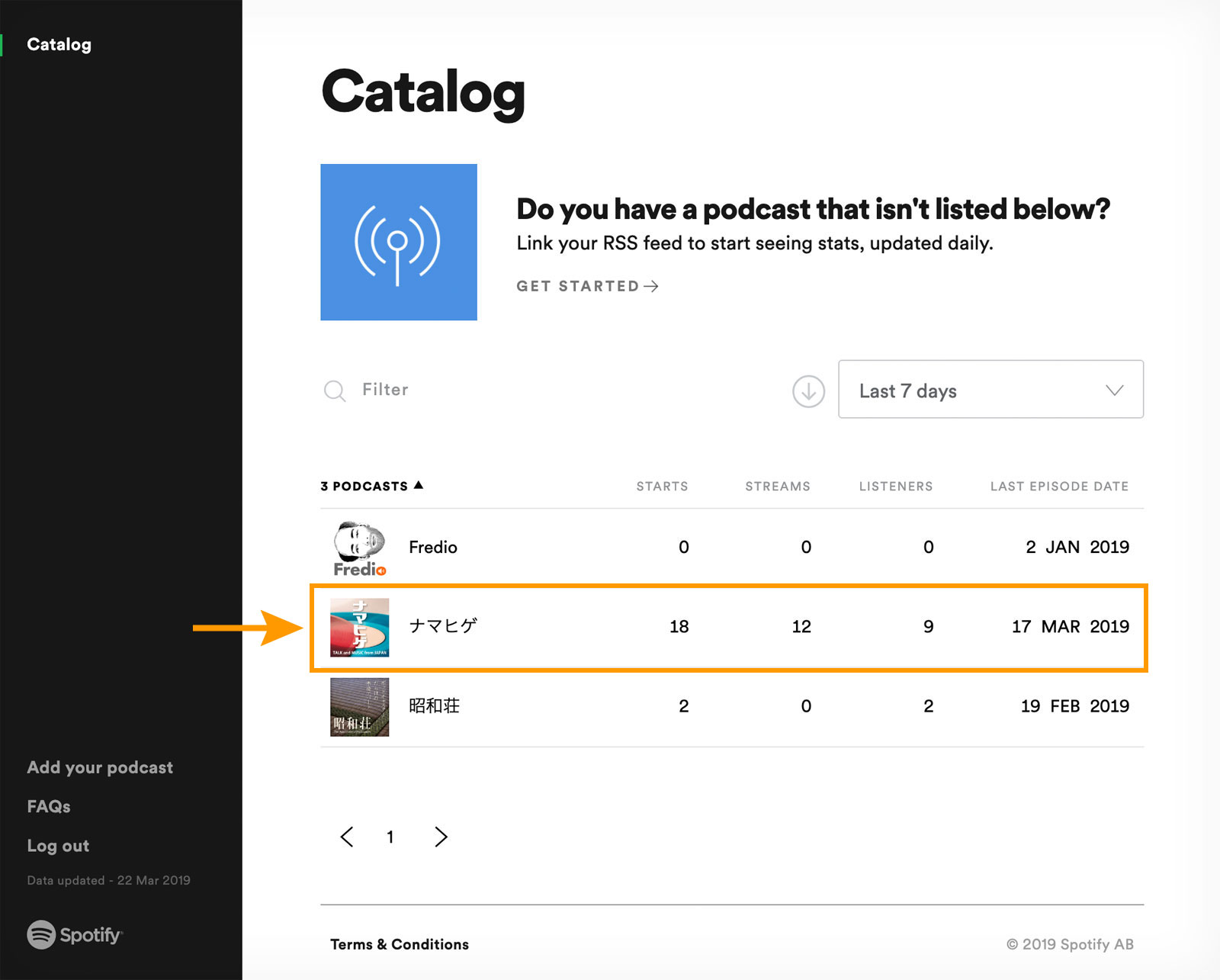Click the 17 MAR 2019 date cell

pyautogui.click(x=1071, y=626)
